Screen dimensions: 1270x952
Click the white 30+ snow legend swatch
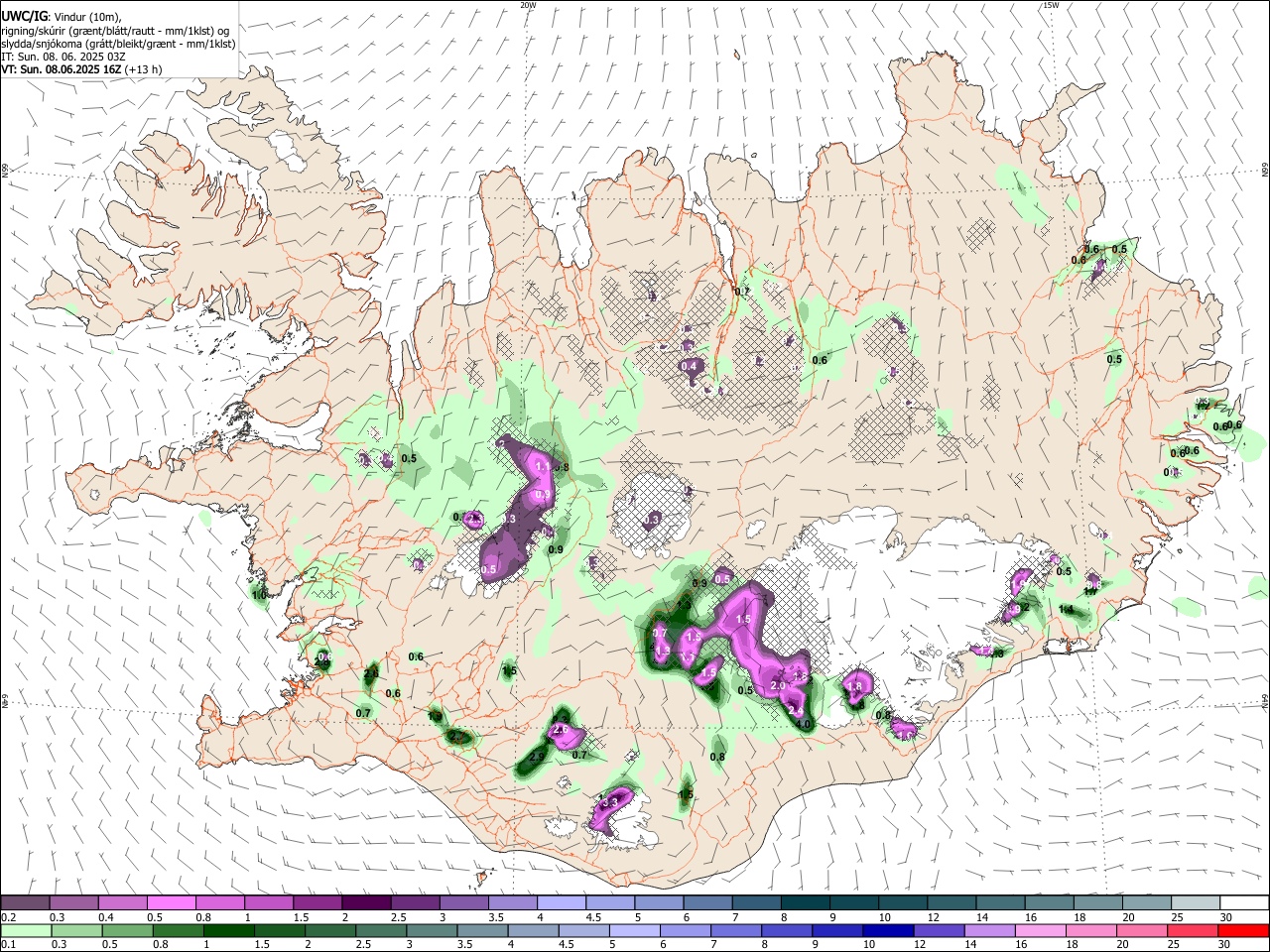(1244, 903)
